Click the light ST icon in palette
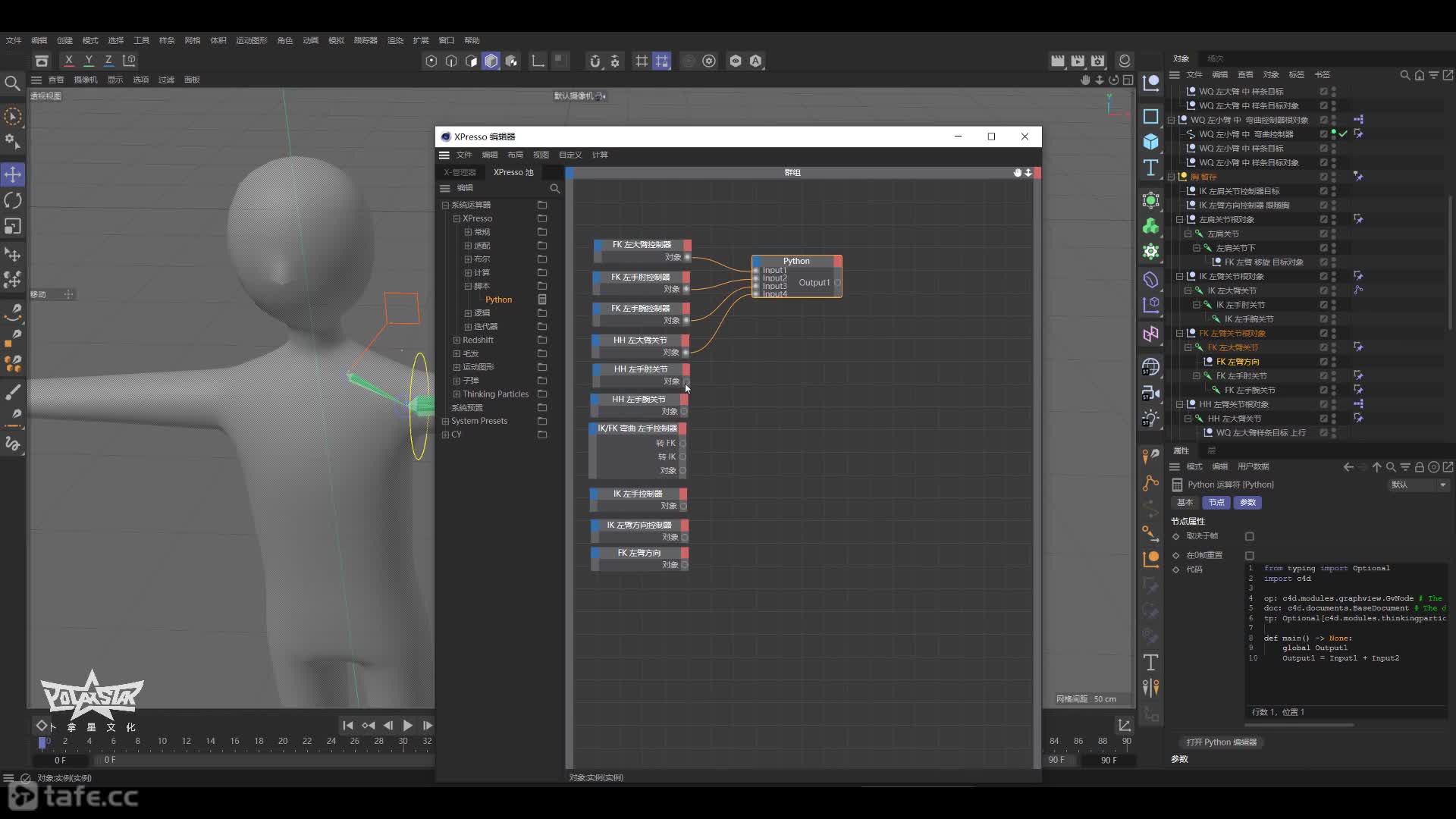The height and width of the screenshot is (819, 1456). pos(1151,418)
